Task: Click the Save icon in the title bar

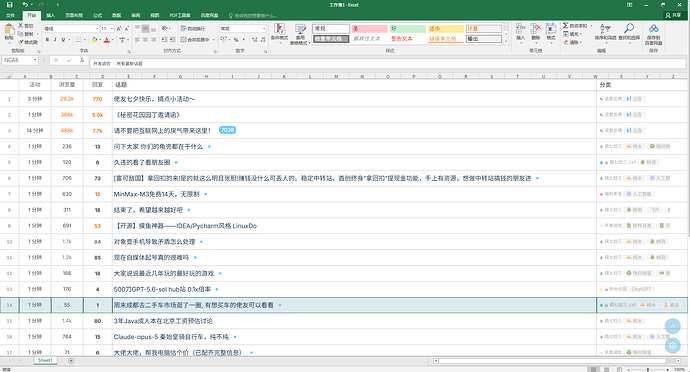Action: coord(9,5)
